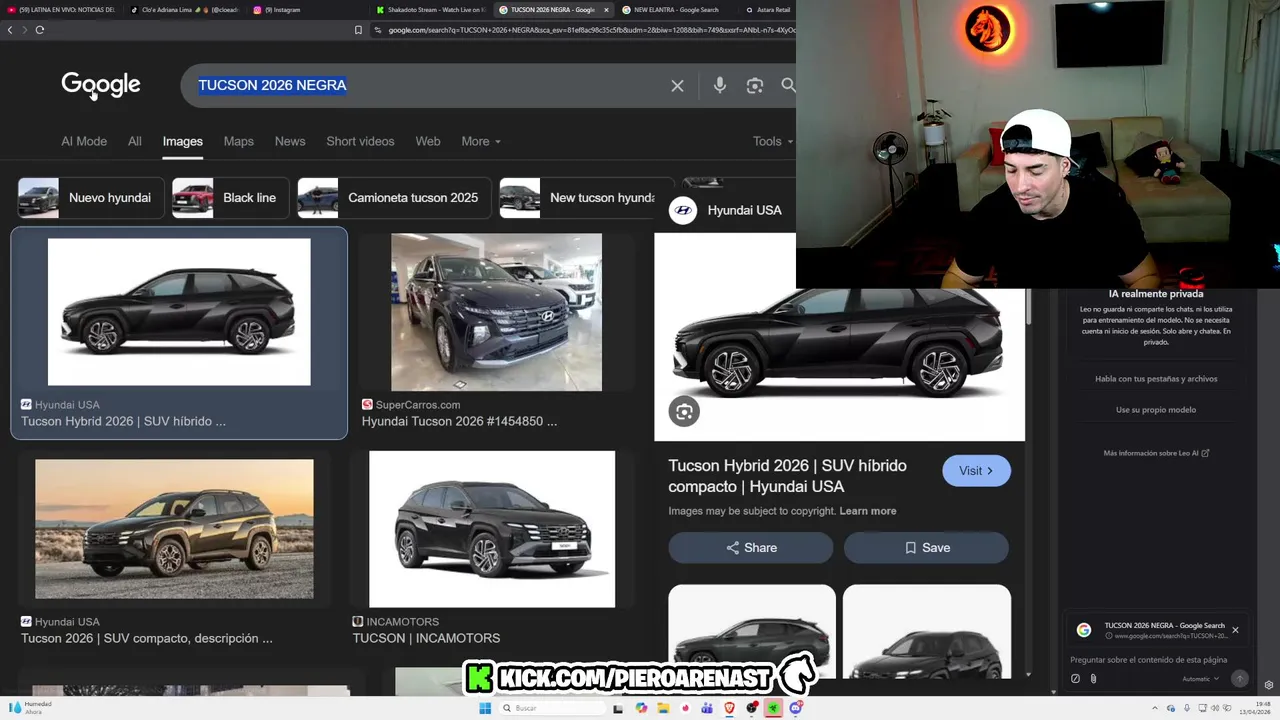Screen dimensions: 1280x720
Task: Click the magnifier search icon
Action: coord(788,86)
